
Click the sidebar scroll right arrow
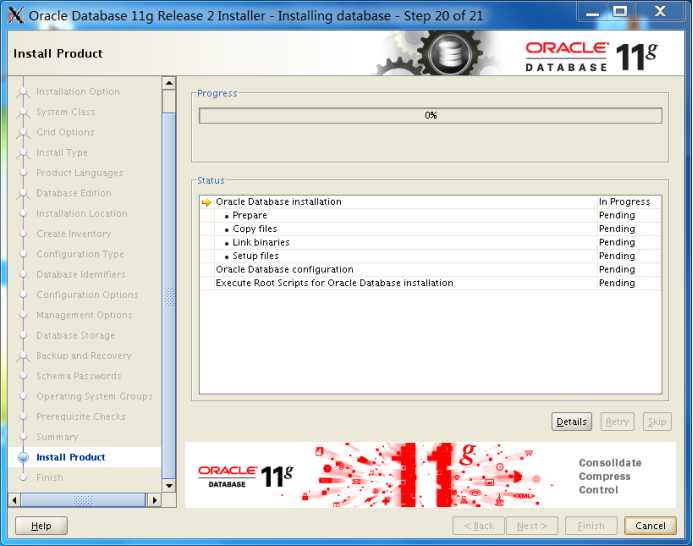tap(154, 500)
